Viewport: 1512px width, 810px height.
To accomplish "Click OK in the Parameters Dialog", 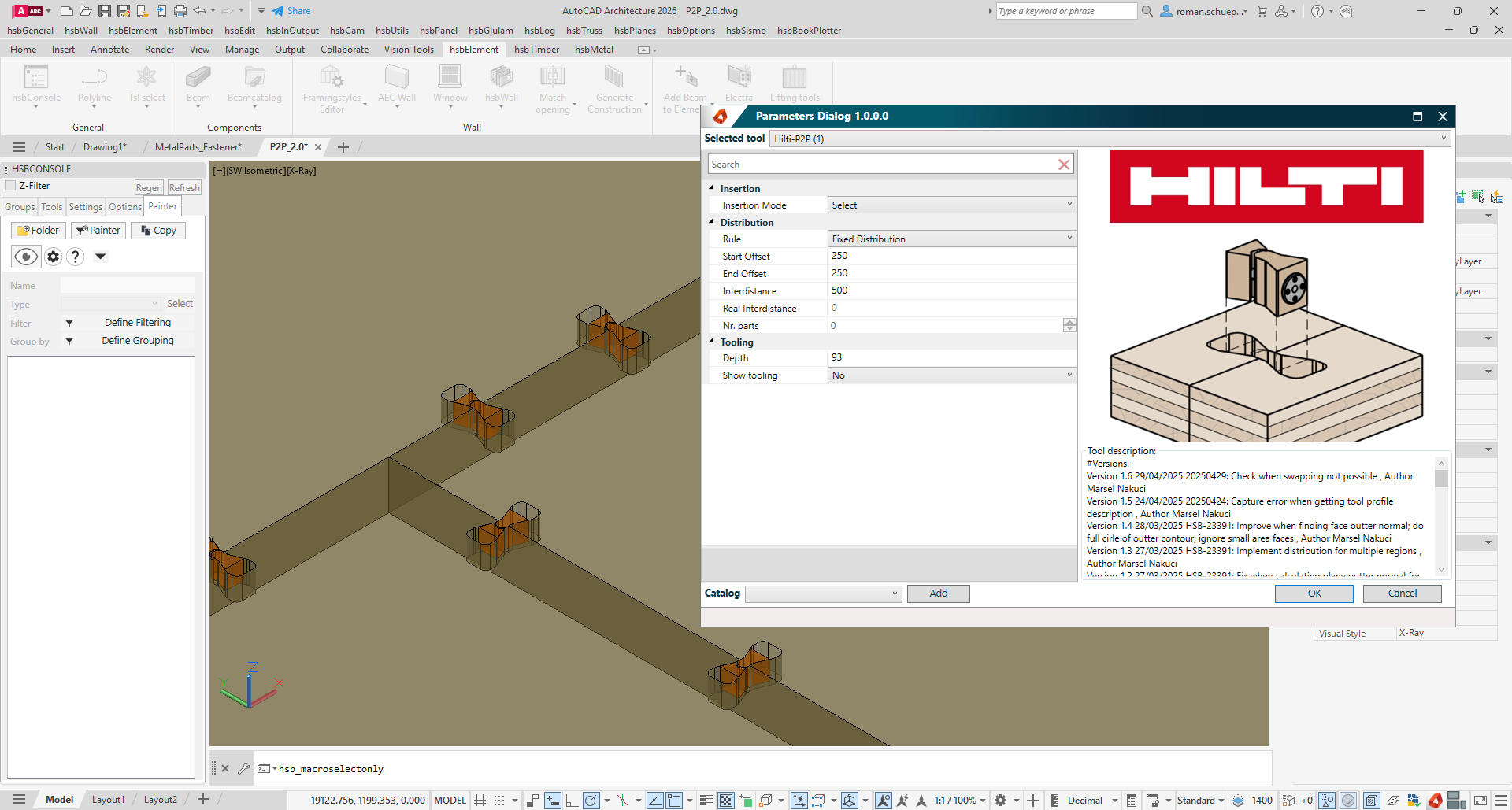I will [1314, 594].
